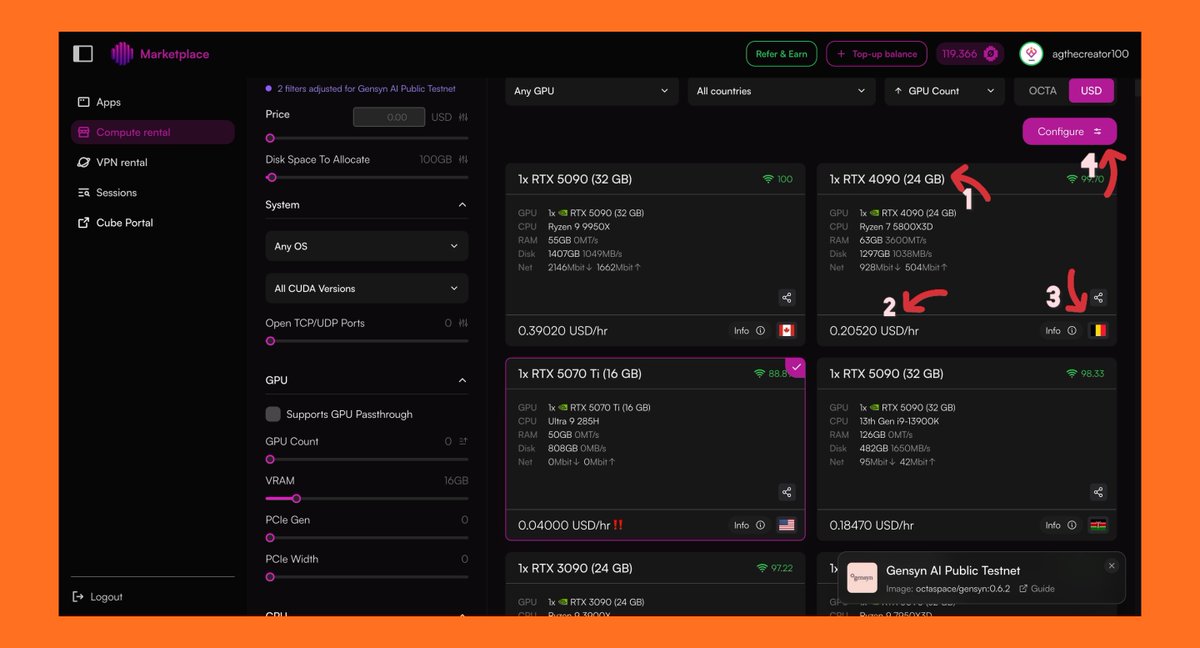The image size is (1200, 648).
Task: Click the Price range icon
Action: 463,117
